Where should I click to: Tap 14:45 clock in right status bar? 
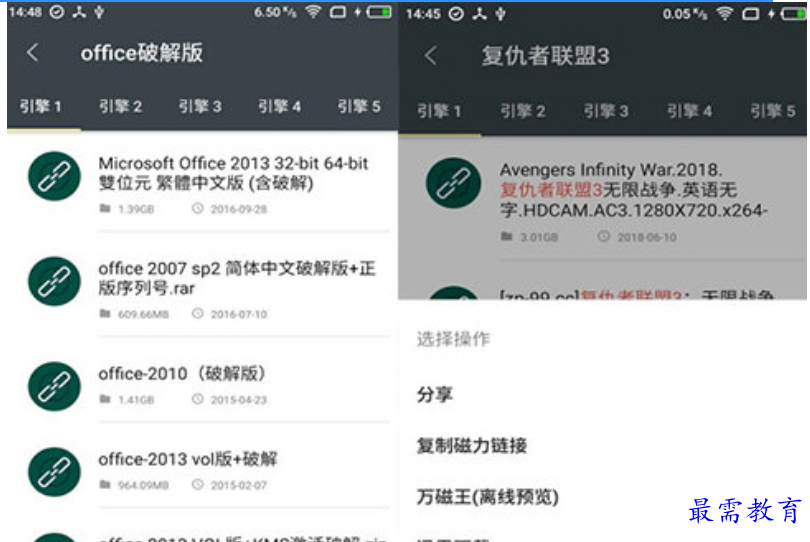423,14
